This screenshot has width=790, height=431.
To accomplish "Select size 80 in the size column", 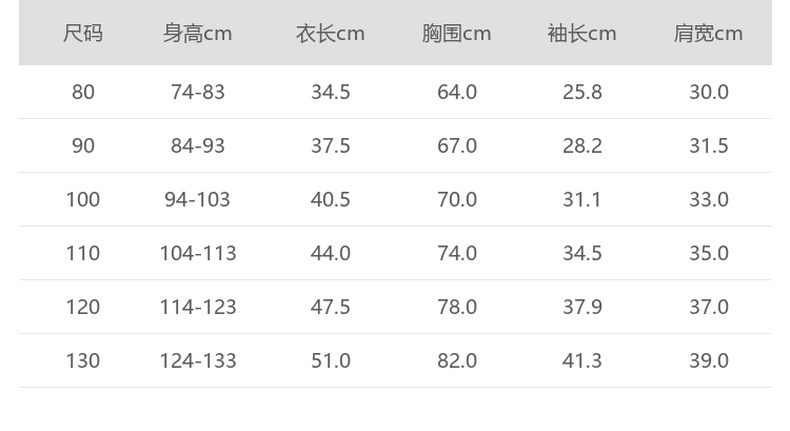I will pyautogui.click(x=83, y=92).
